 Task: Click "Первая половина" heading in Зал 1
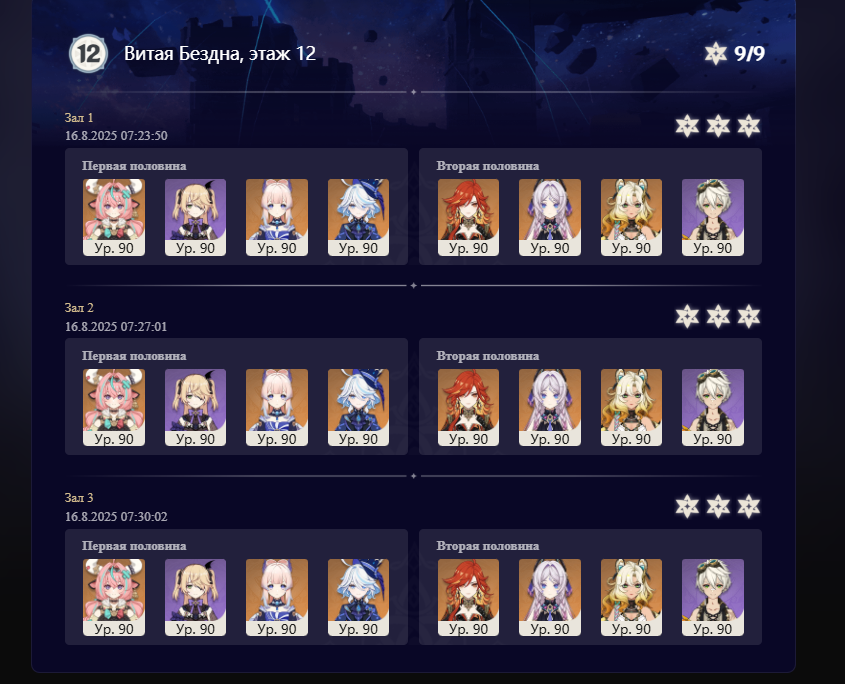(x=134, y=166)
